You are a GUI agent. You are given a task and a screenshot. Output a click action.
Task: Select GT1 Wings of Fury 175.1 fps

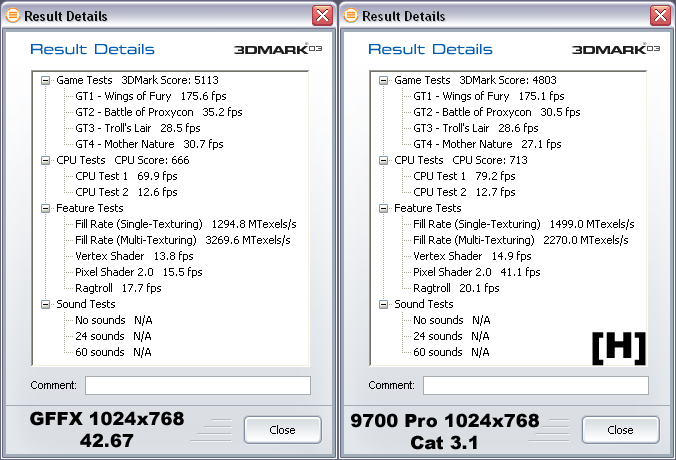click(489, 96)
